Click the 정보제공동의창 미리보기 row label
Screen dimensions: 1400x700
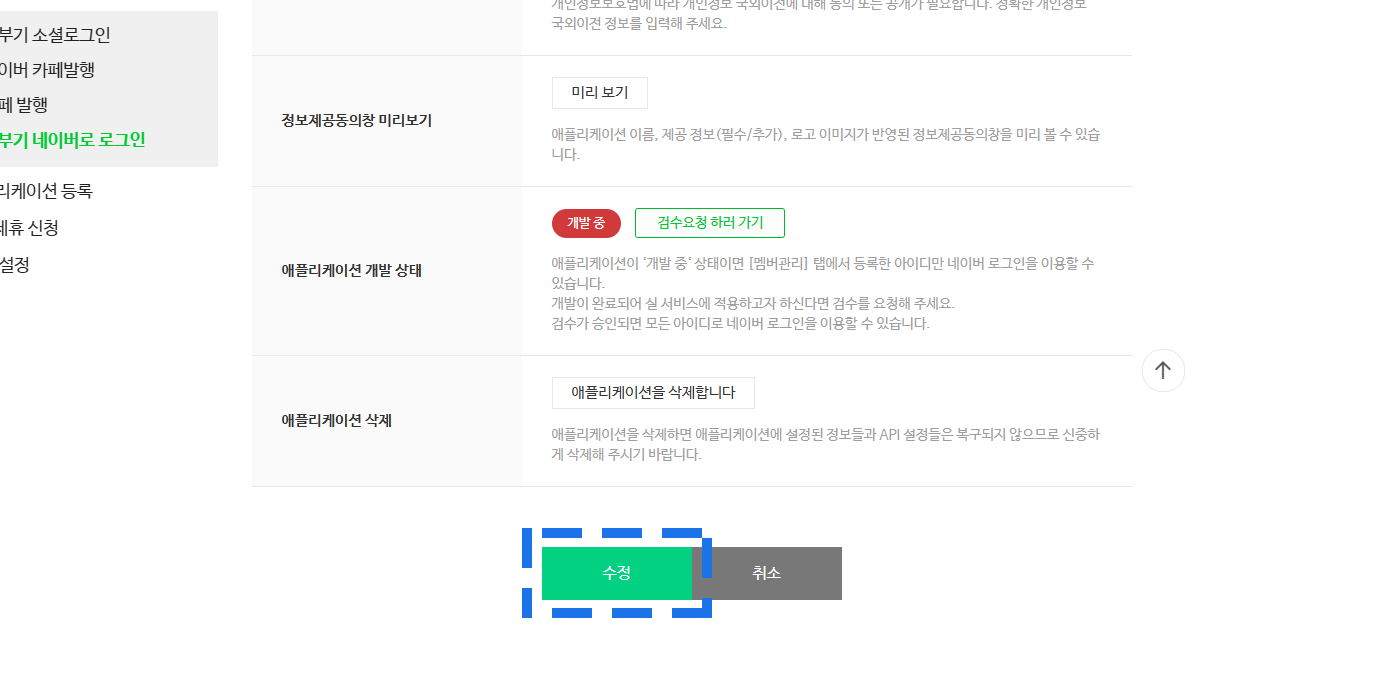click(x=356, y=120)
